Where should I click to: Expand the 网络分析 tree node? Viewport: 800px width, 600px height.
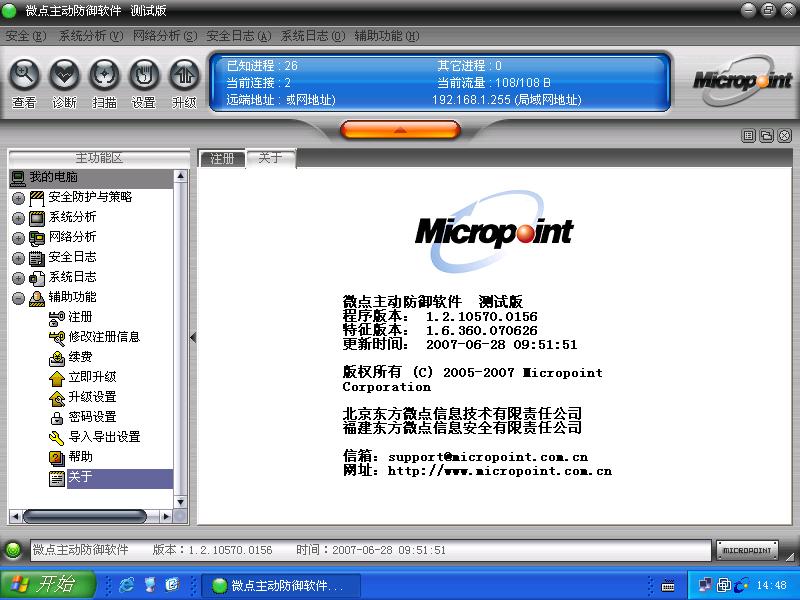click(x=18, y=238)
